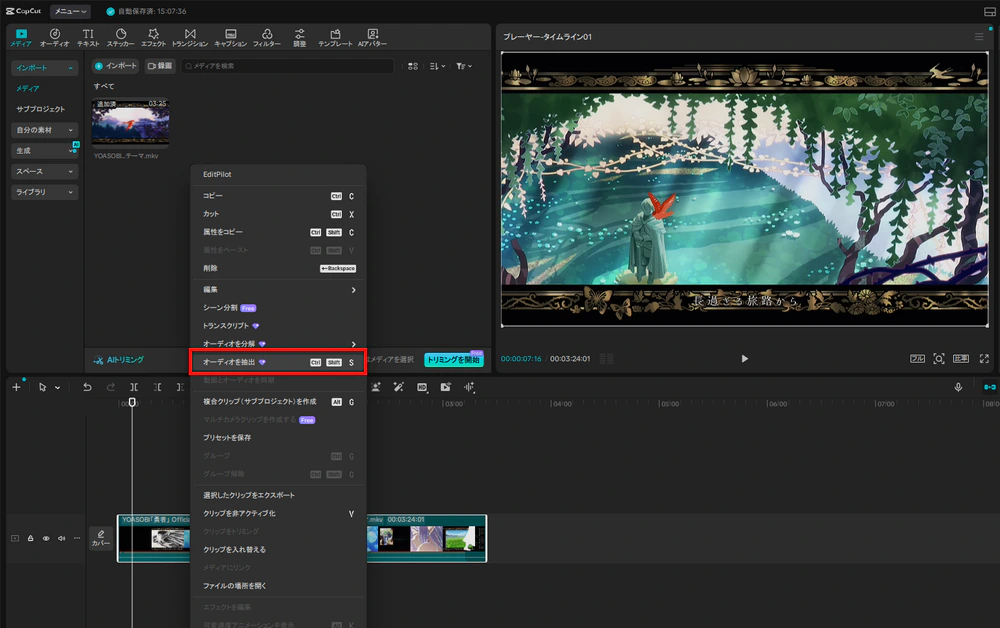Screen dimensions: 1000x628
Task: Open the キャプション captions tab
Action: click(x=230, y=38)
